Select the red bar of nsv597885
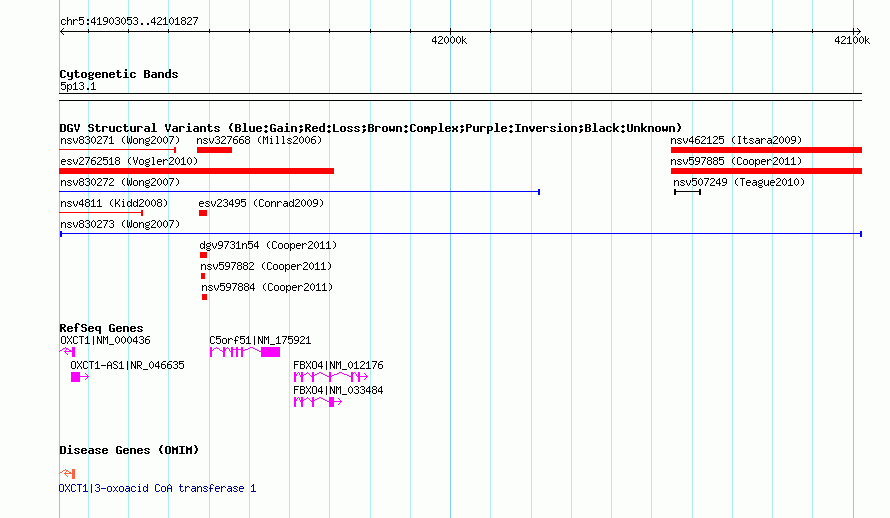The image size is (890, 518). coord(766,171)
